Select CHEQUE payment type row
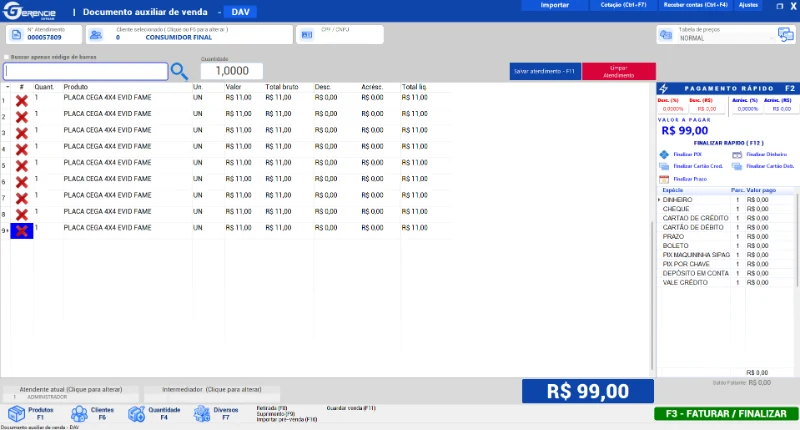The height and width of the screenshot is (430, 800). 726,209
